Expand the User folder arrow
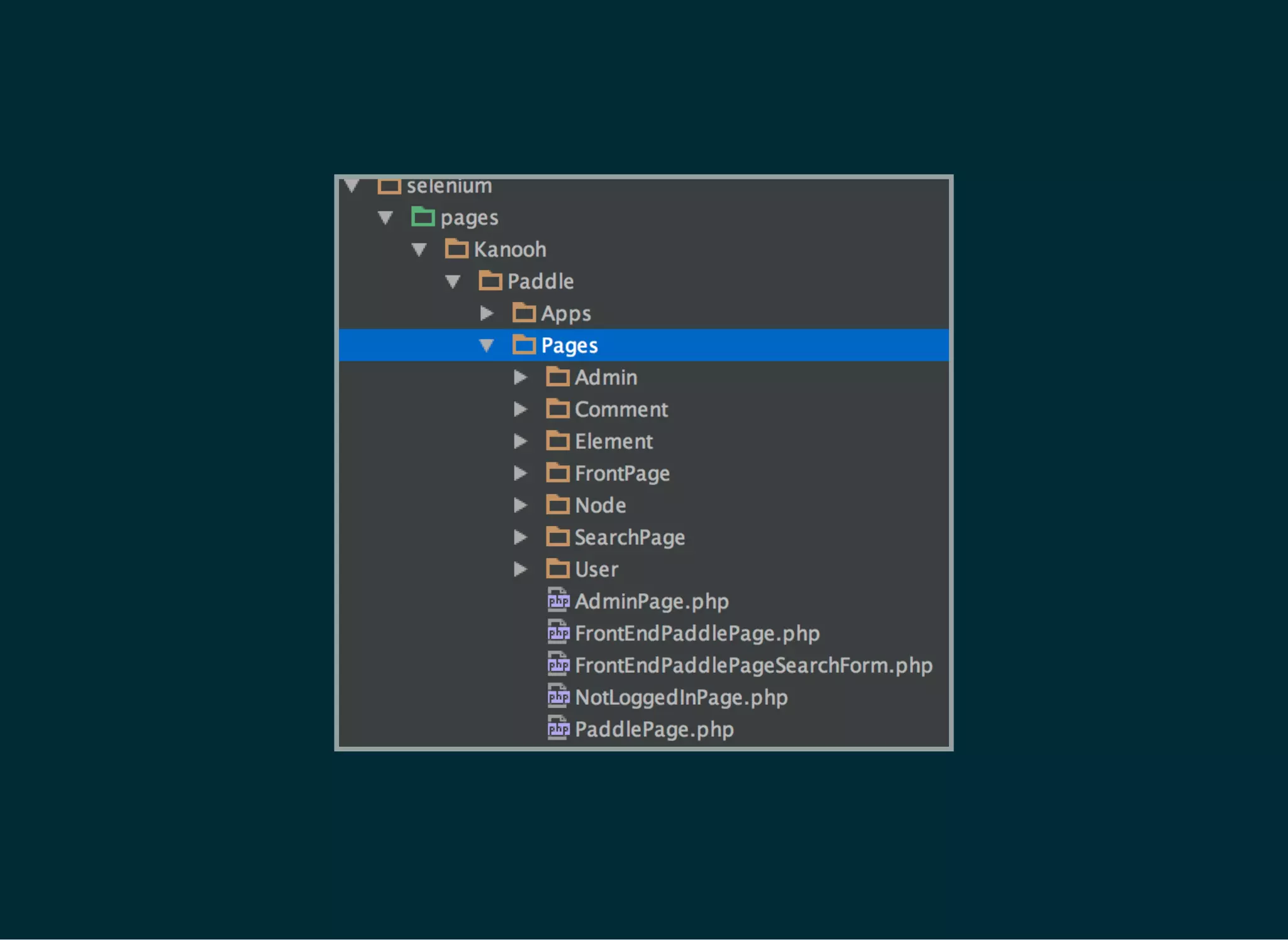The image size is (1288, 940). click(520, 569)
